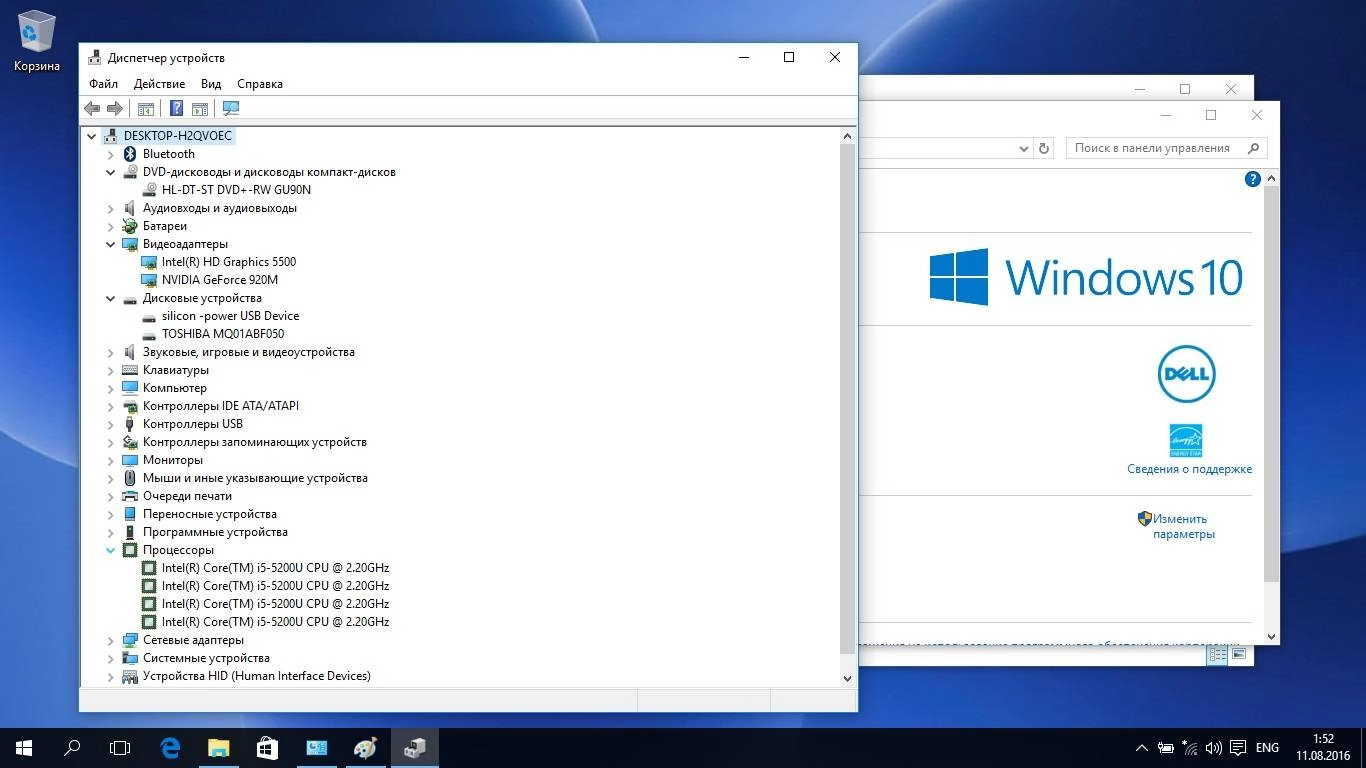Expand Устройства HID (Human Interface Devices)
This screenshot has height=768, width=1366.
[111, 676]
